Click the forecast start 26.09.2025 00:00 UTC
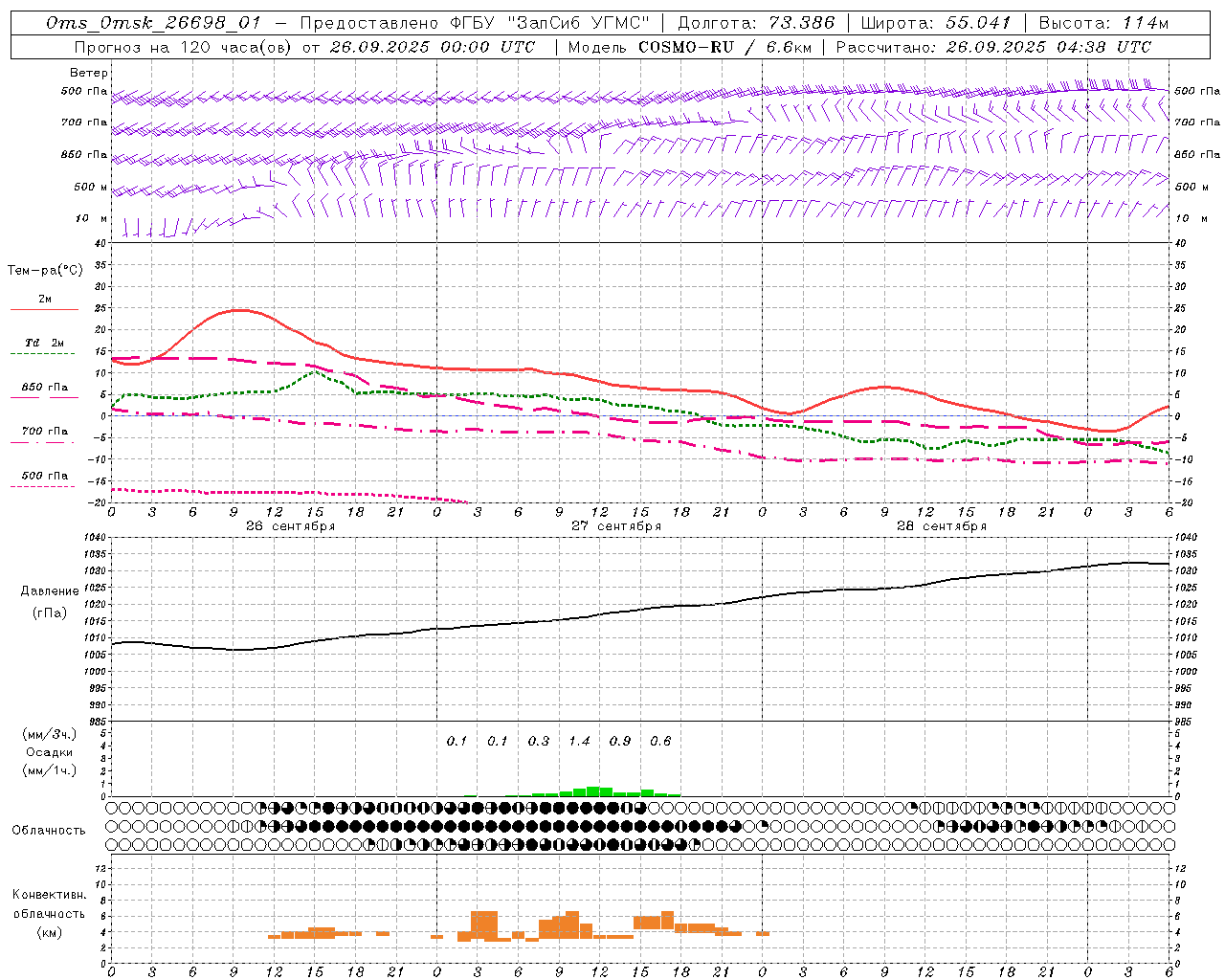1225x980 pixels. pyautogui.click(x=433, y=47)
